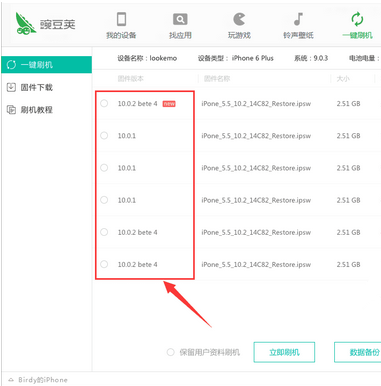Open 固件下载 in the sidebar
381x386 pixels.
pos(37,87)
